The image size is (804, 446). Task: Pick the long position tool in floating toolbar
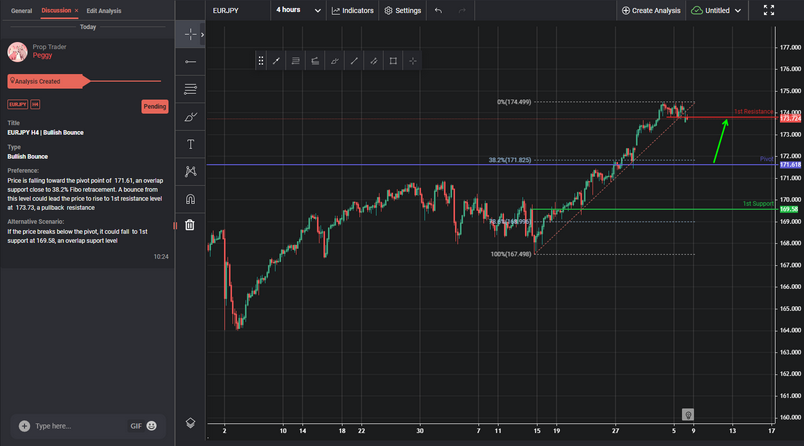315,61
